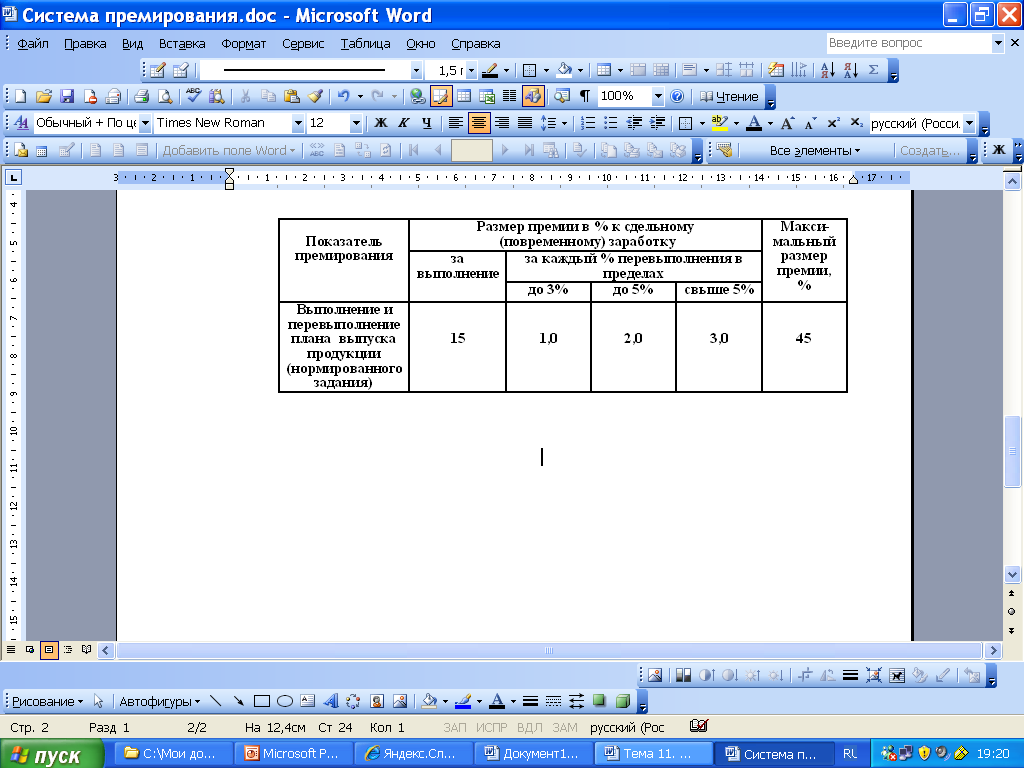Click the Print icon
Screen dimensions: 1024x768
click(x=141, y=97)
